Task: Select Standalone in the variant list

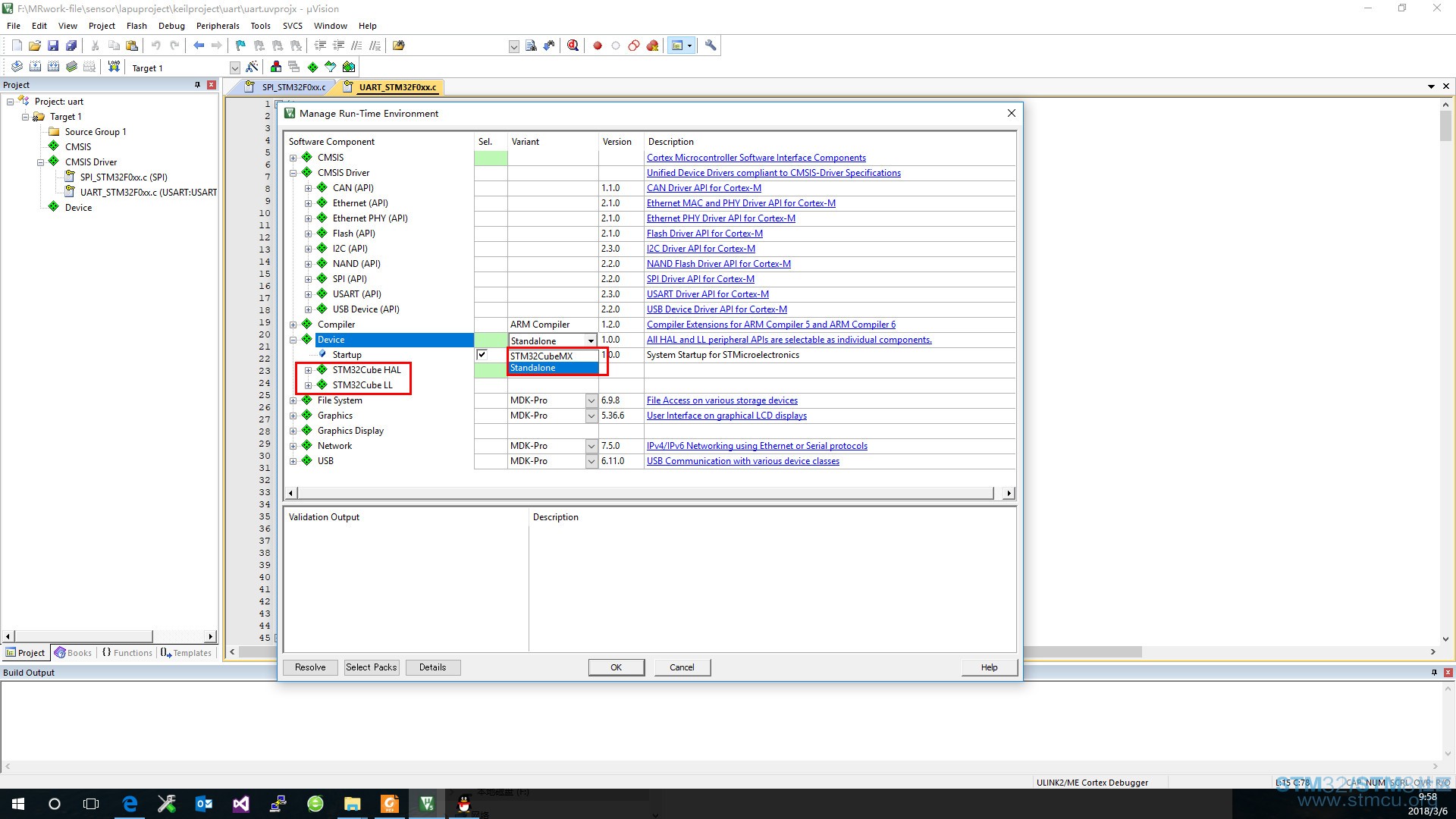Action: (x=553, y=368)
